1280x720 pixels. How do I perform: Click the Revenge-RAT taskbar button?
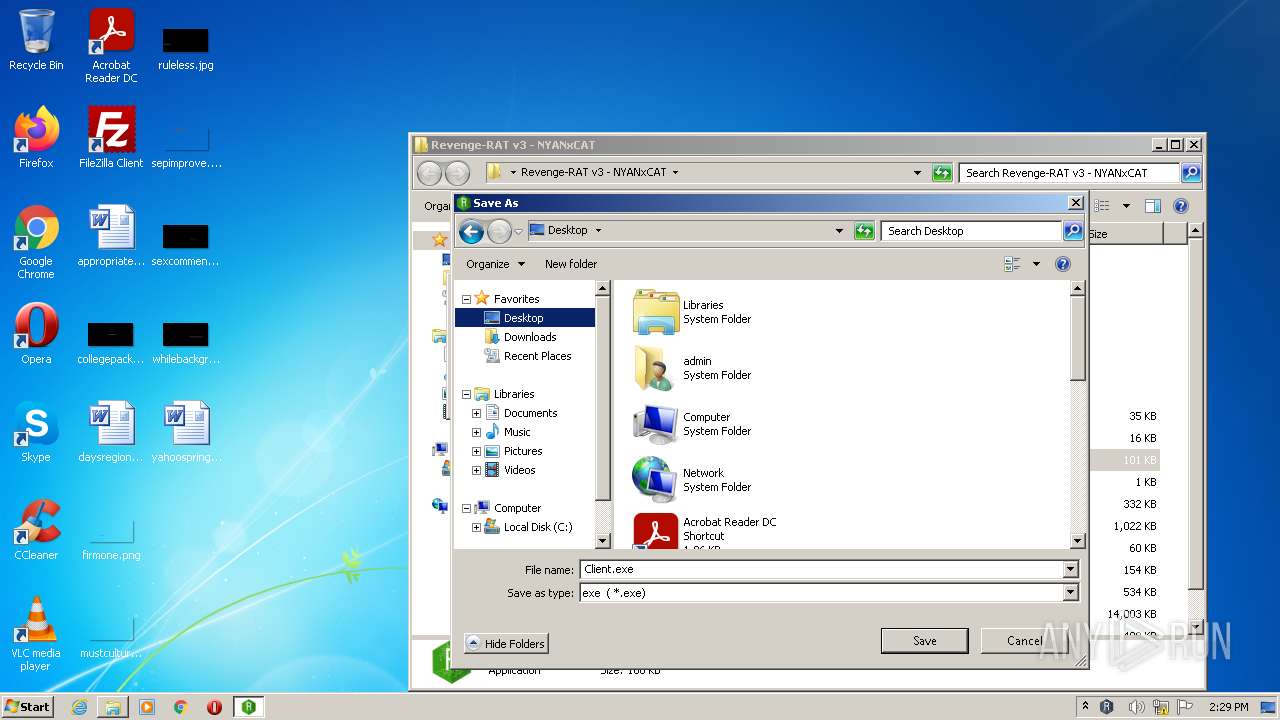249,707
